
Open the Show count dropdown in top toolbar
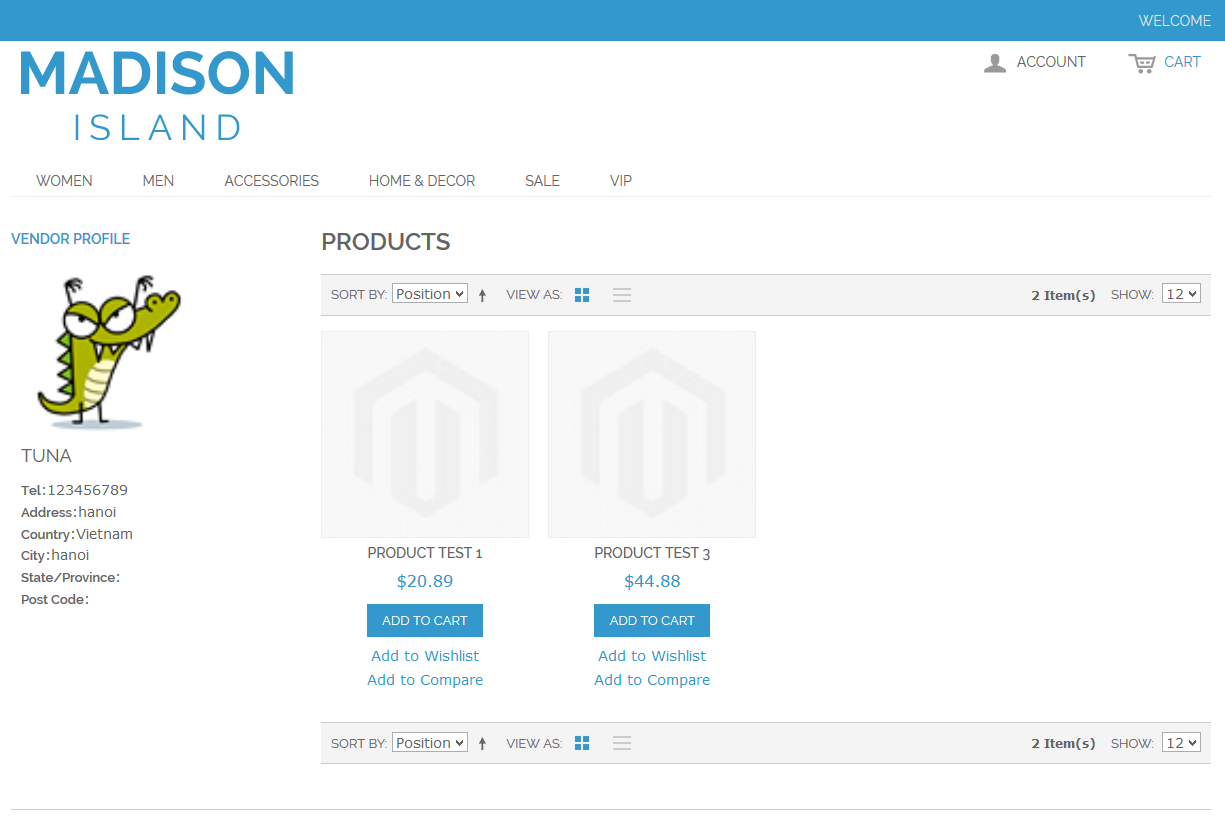pos(1181,294)
